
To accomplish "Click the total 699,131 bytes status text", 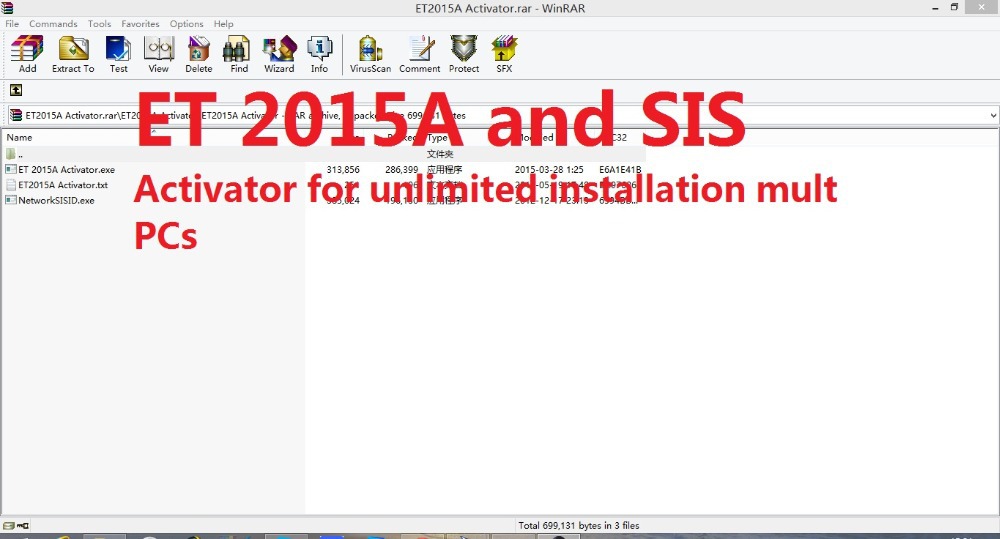I will point(578,526).
